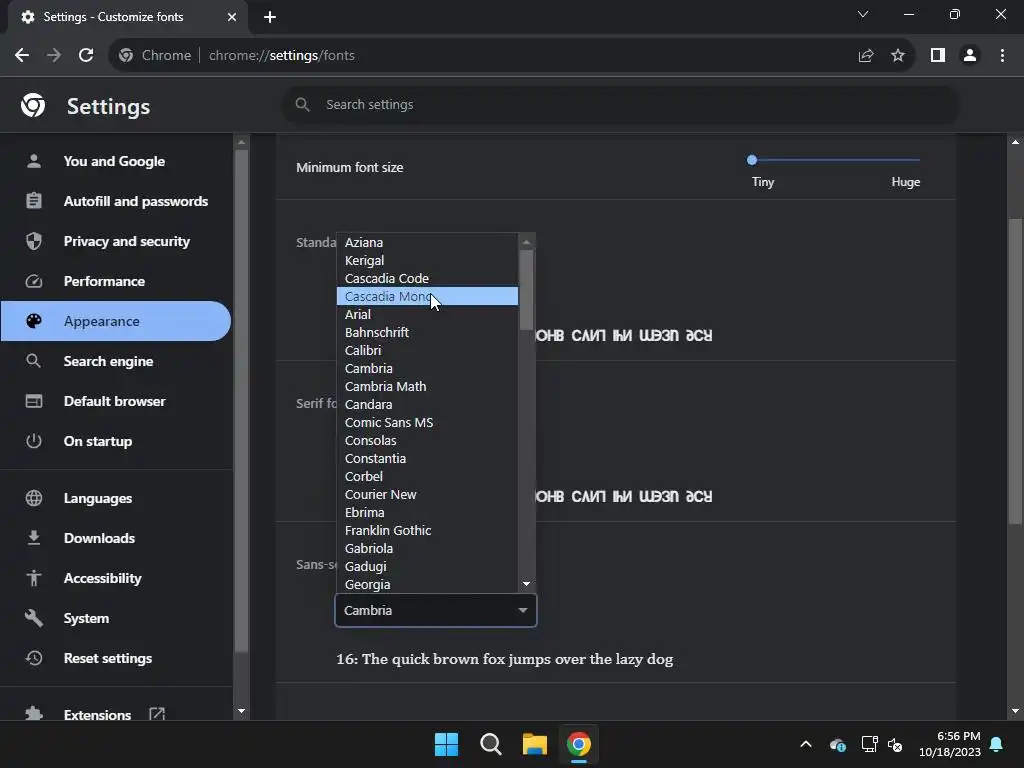Adjust the Minimum font size slider

coord(836,159)
